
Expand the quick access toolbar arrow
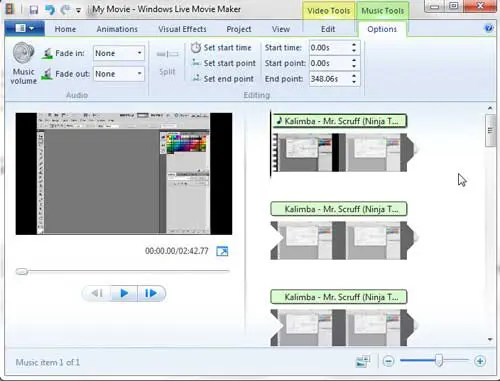tap(78, 10)
